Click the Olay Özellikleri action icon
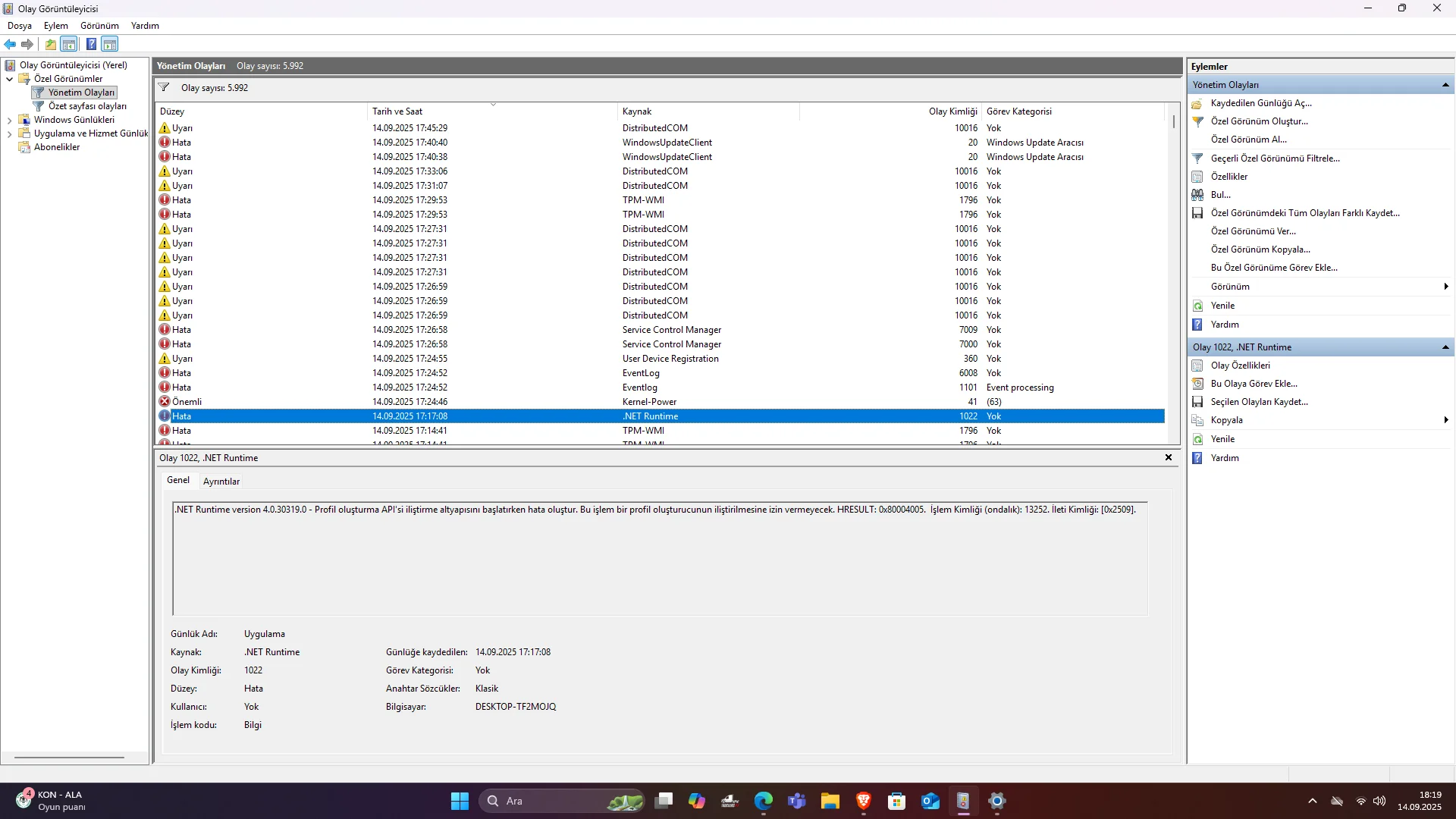Image resolution: width=1456 pixels, height=819 pixels. point(1197,366)
